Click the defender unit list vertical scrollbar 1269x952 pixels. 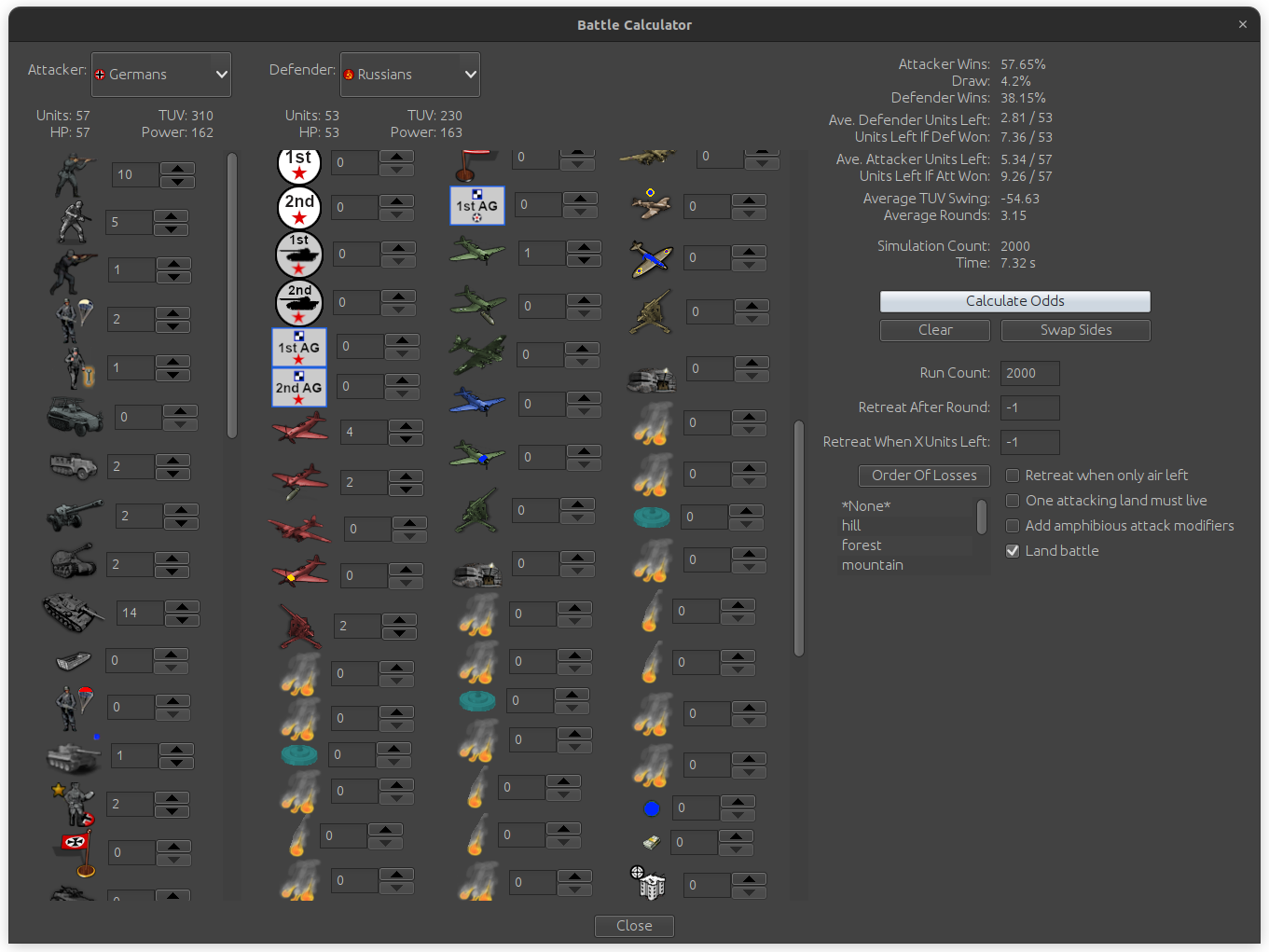pyautogui.click(x=798, y=539)
